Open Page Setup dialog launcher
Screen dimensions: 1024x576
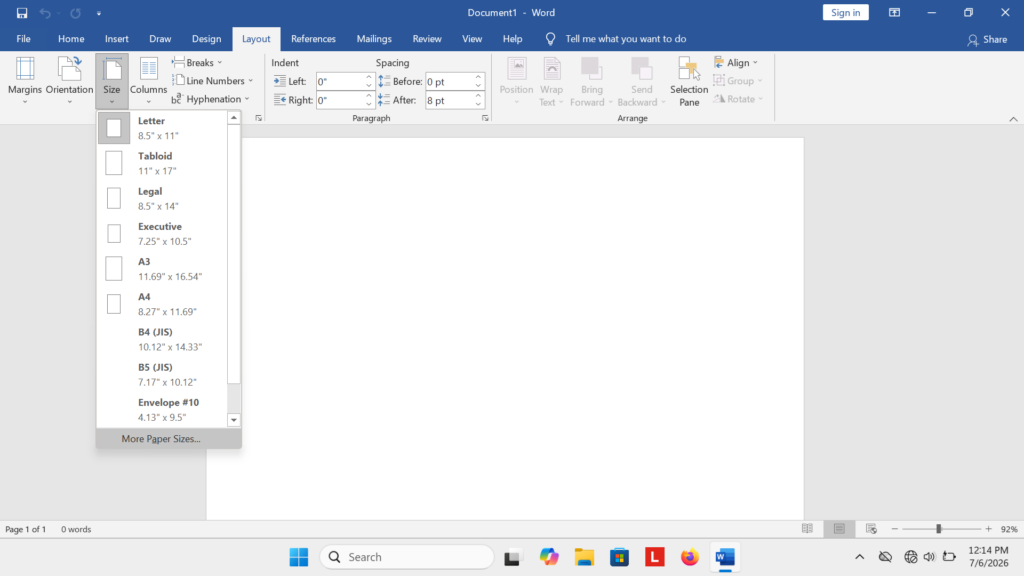(259, 118)
